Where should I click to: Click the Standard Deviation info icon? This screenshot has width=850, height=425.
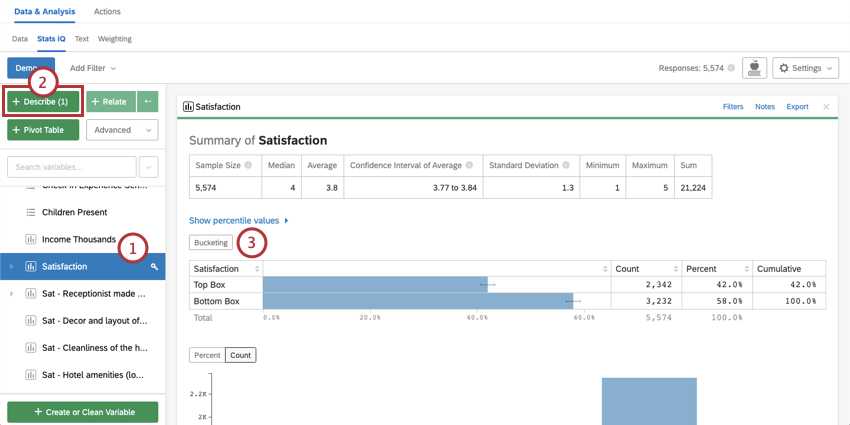click(x=565, y=165)
